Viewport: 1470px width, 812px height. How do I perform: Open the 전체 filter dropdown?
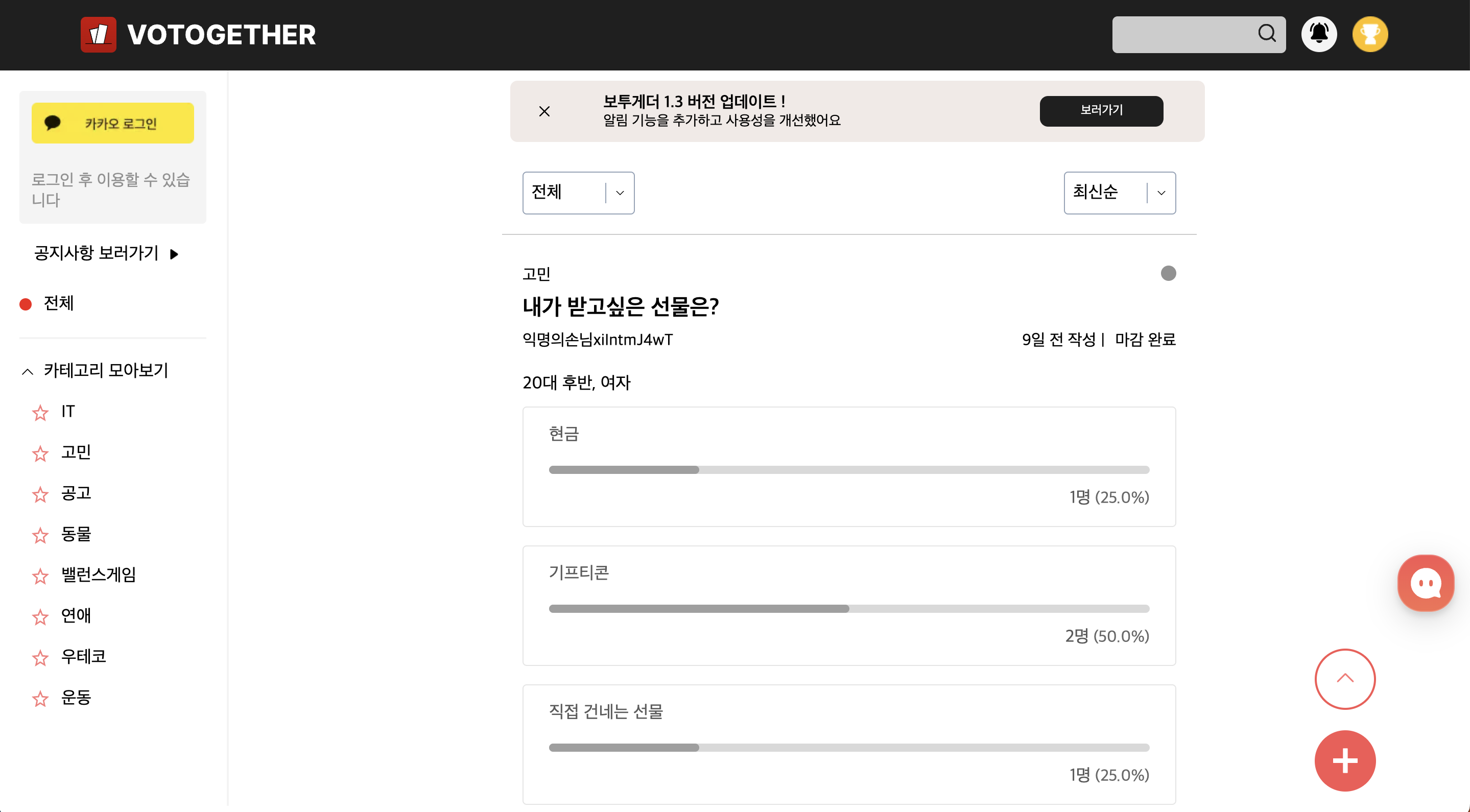[x=578, y=193]
